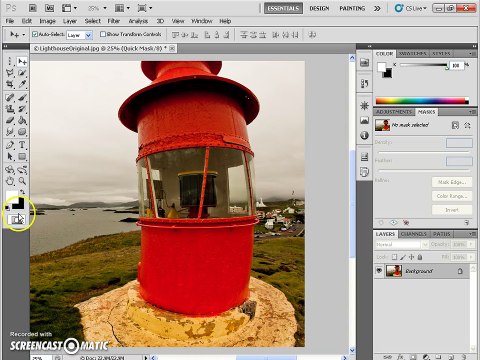
Task: Toggle Quick Mask mode button
Action: 16,219
